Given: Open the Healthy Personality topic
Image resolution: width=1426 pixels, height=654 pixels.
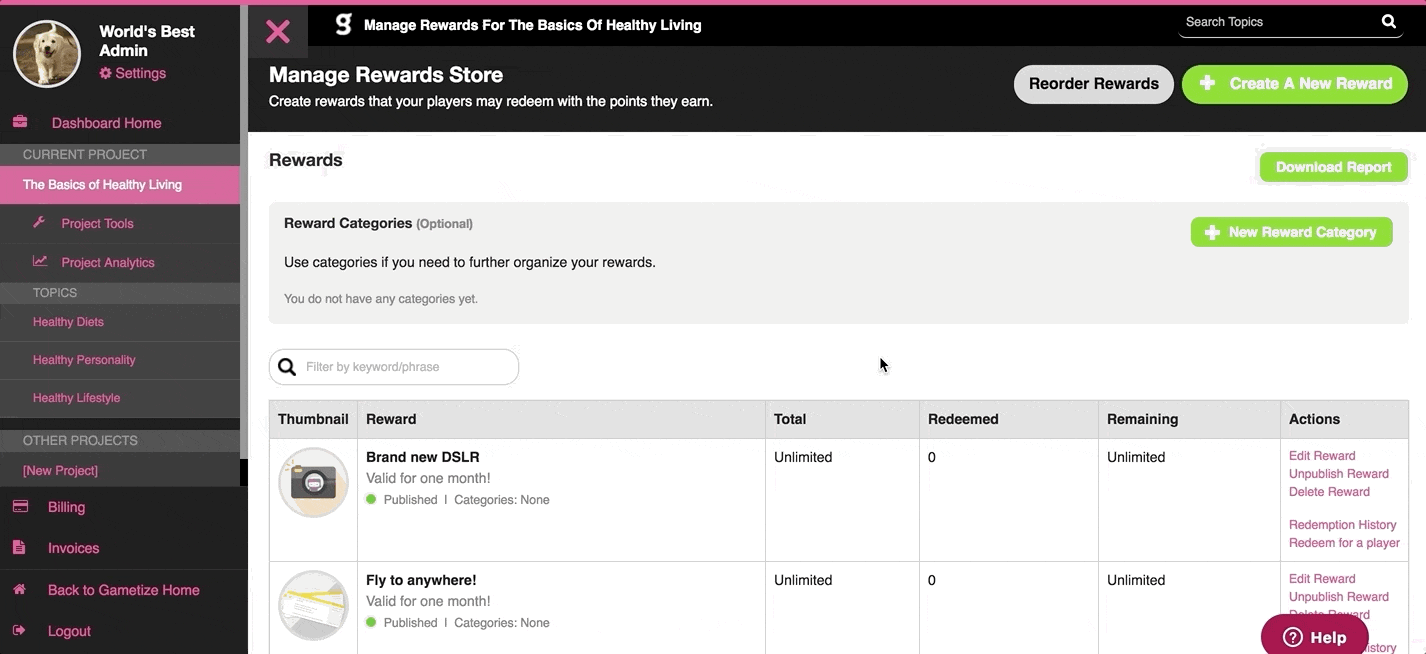Looking at the screenshot, I should point(84,360).
